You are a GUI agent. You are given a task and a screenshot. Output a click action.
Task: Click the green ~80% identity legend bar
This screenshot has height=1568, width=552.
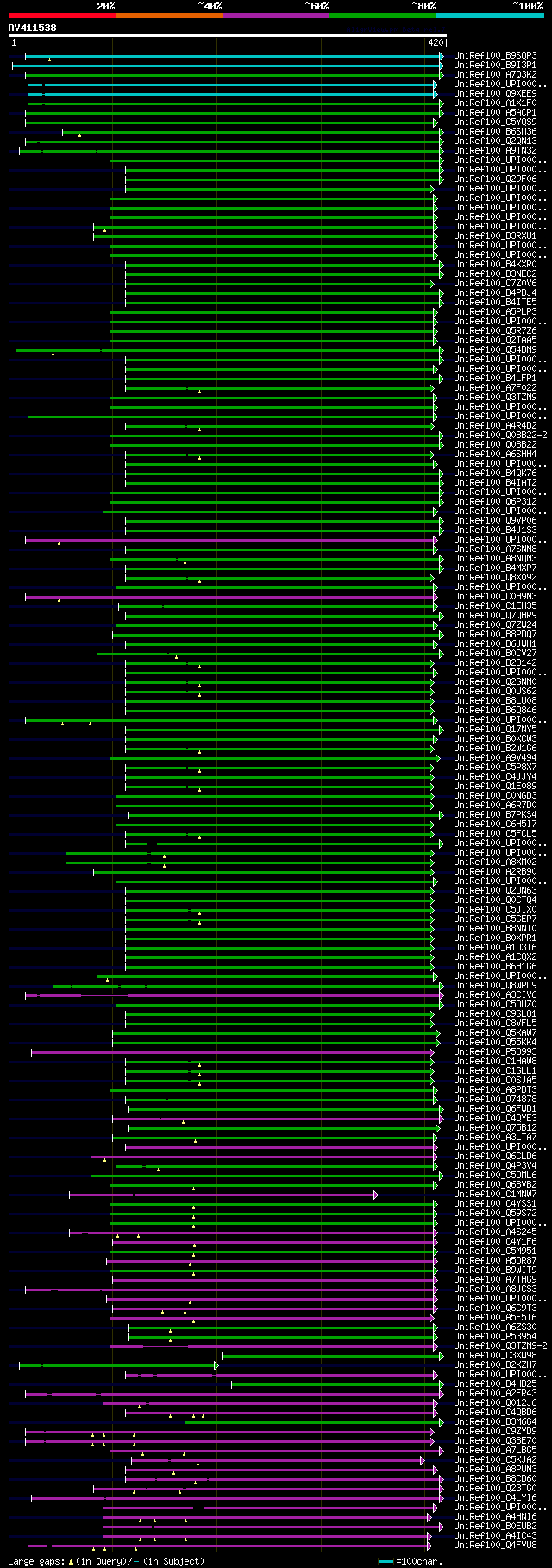click(x=383, y=16)
